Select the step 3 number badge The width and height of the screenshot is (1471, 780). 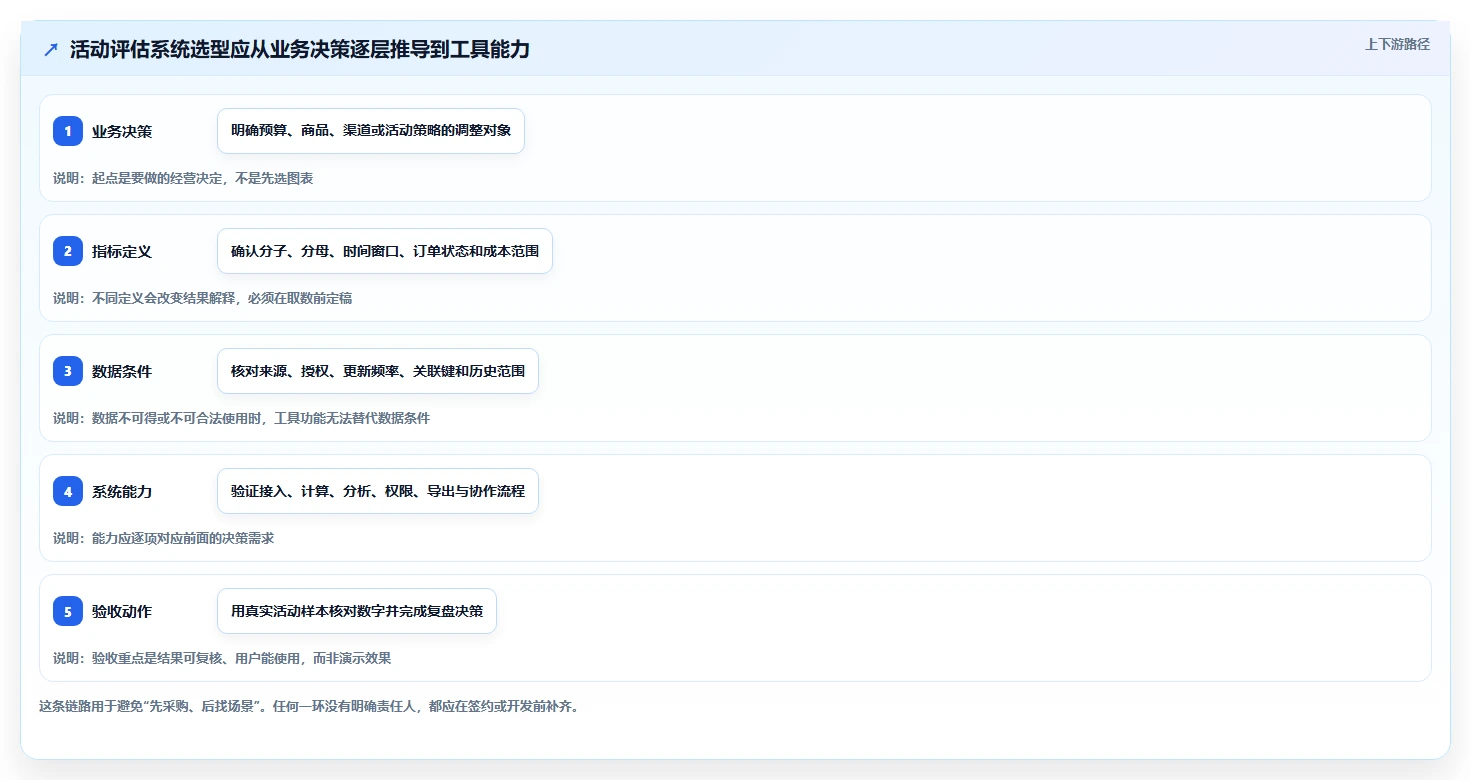tap(68, 371)
